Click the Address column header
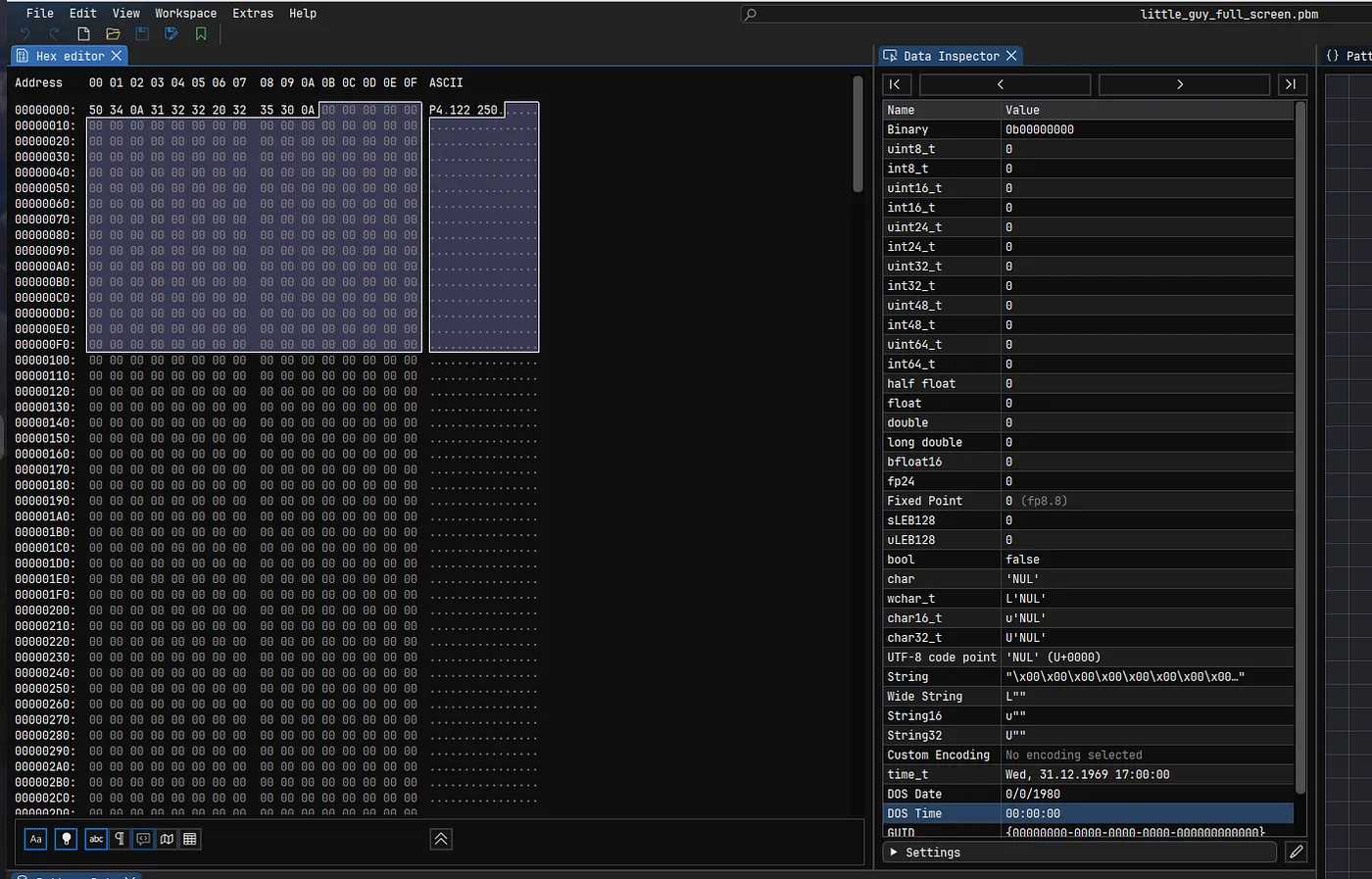This screenshot has width=1372, height=879. pos(38,83)
